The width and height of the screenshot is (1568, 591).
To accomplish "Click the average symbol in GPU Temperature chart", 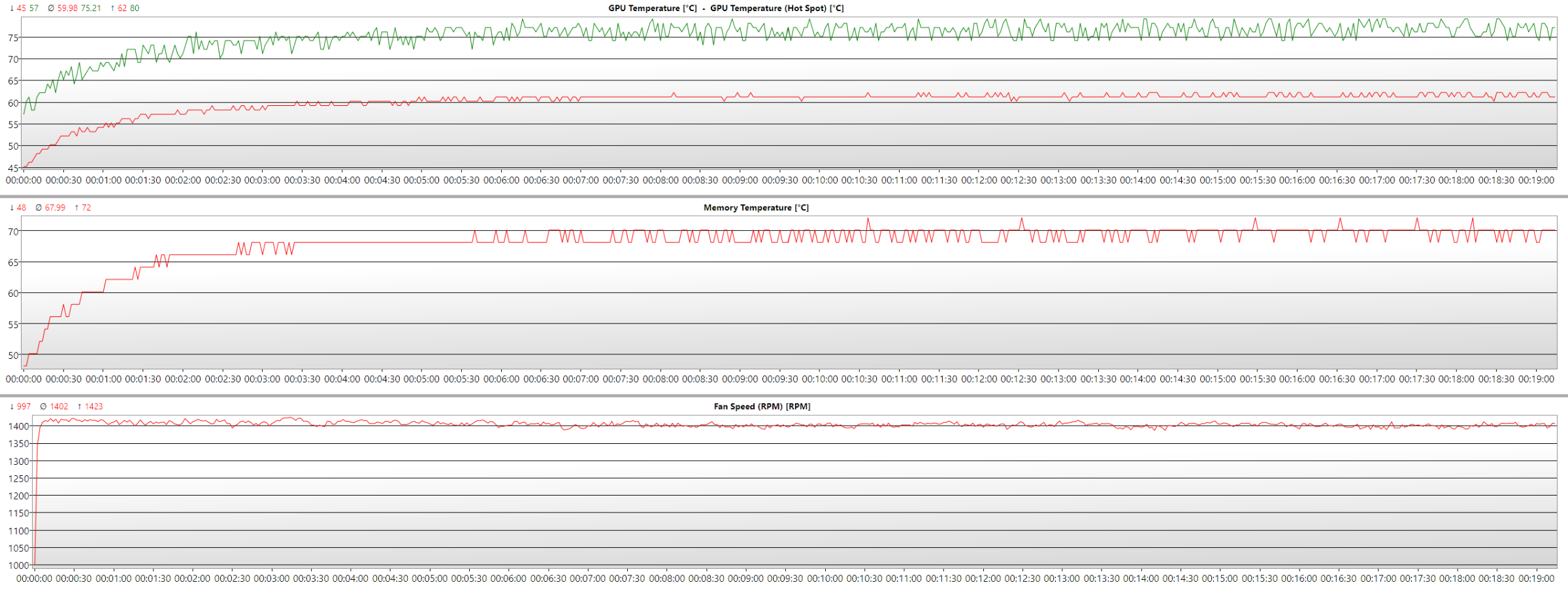I will click(51, 8).
